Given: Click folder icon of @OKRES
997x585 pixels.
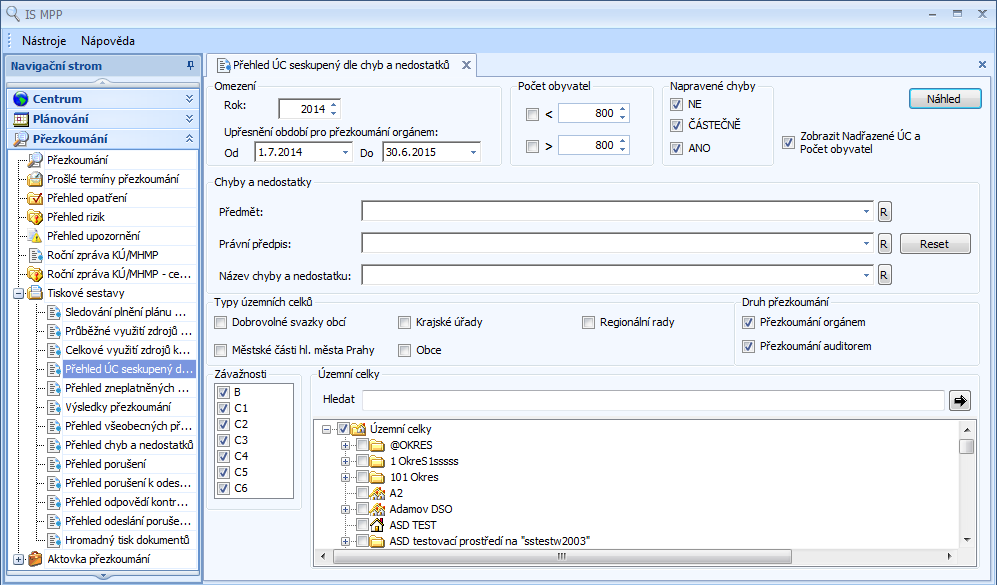Looking at the screenshot, I should 378,445.
